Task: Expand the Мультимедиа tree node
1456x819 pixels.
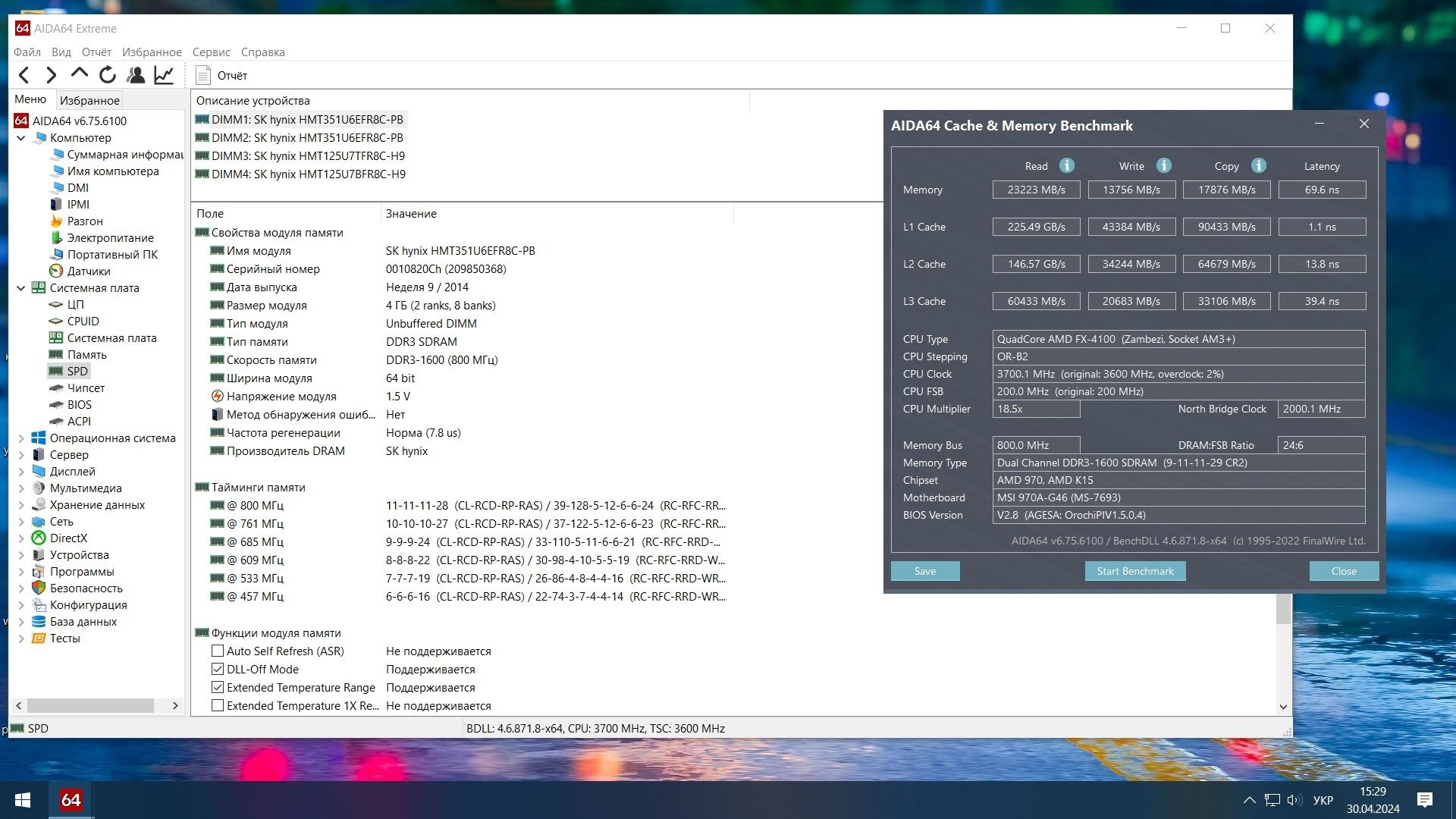Action: 21,488
